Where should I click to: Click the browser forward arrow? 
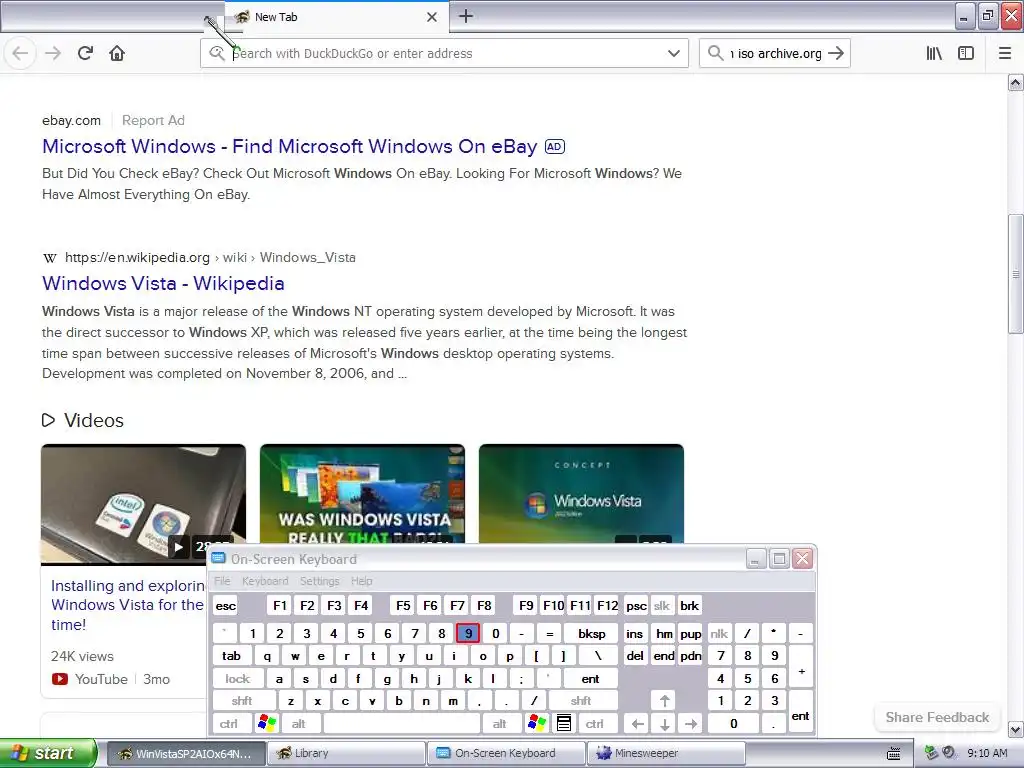pyautogui.click(x=53, y=53)
